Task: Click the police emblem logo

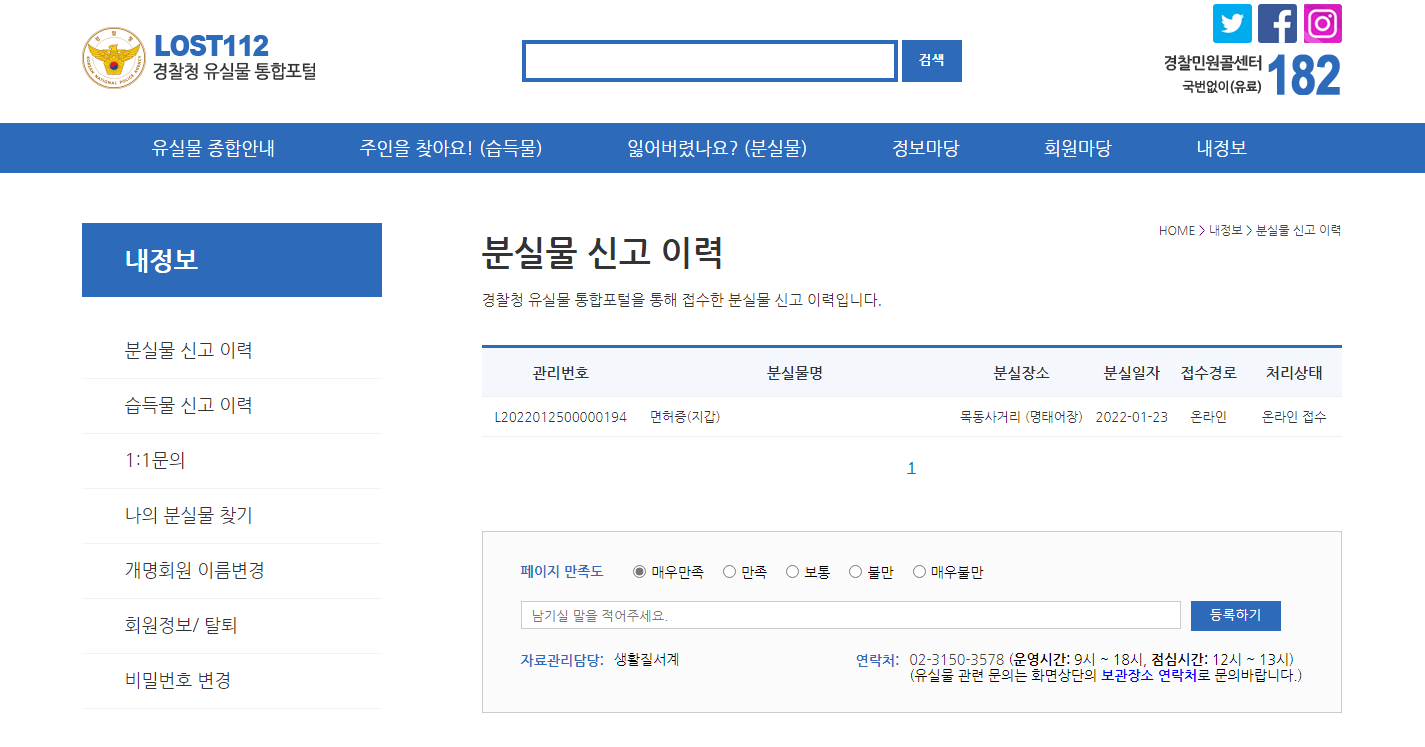Action: click(114, 58)
